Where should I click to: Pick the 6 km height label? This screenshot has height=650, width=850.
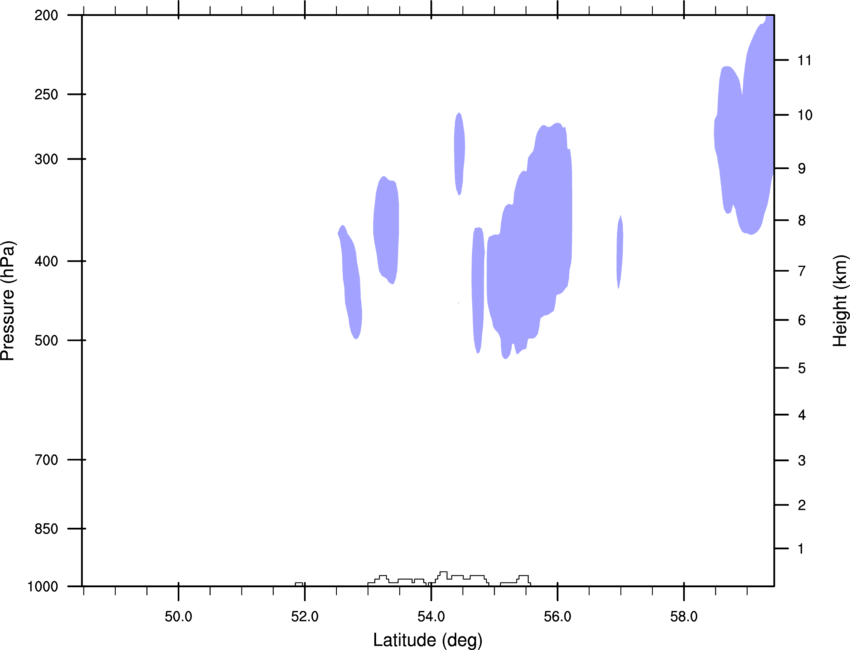tap(802, 320)
